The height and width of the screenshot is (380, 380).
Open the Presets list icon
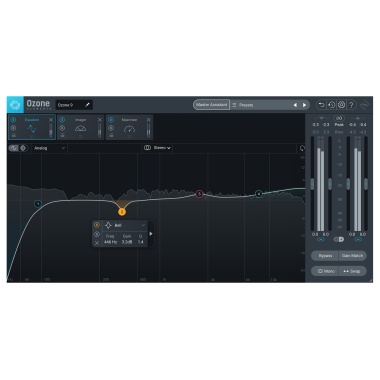point(234,105)
